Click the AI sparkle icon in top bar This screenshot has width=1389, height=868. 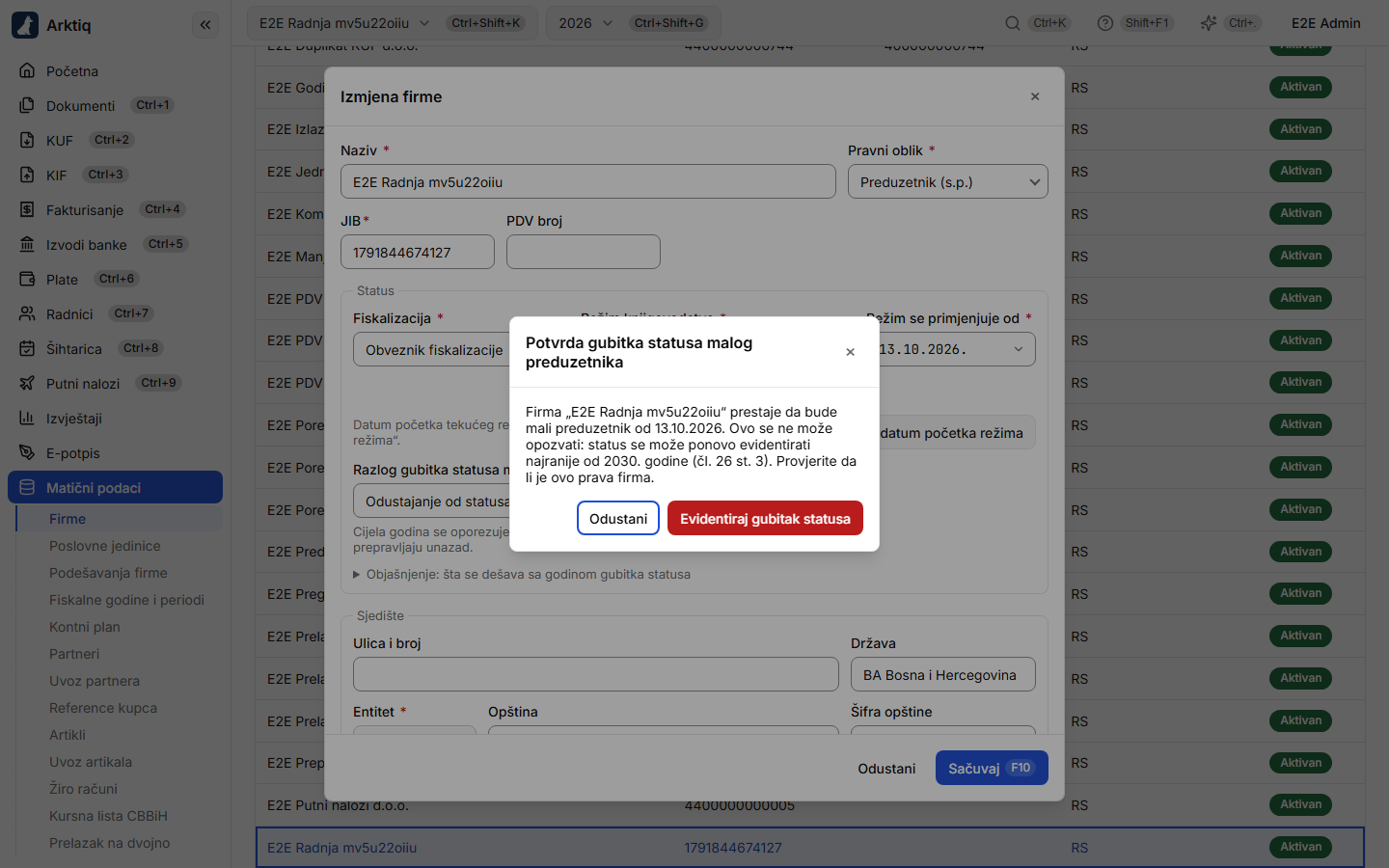point(1208,23)
